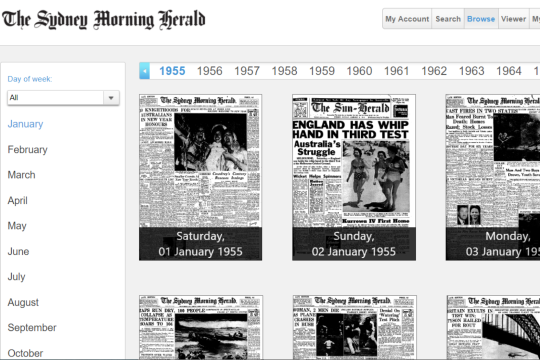Click The Sydney Morning Herald logo

click(x=104, y=19)
